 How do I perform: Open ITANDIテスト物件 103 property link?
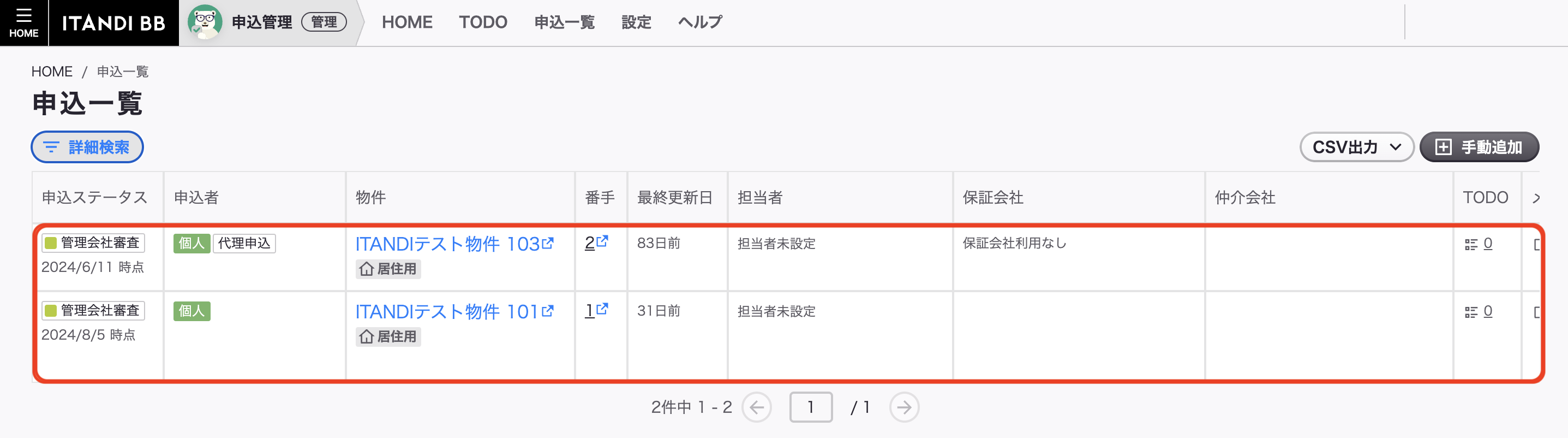tap(447, 244)
